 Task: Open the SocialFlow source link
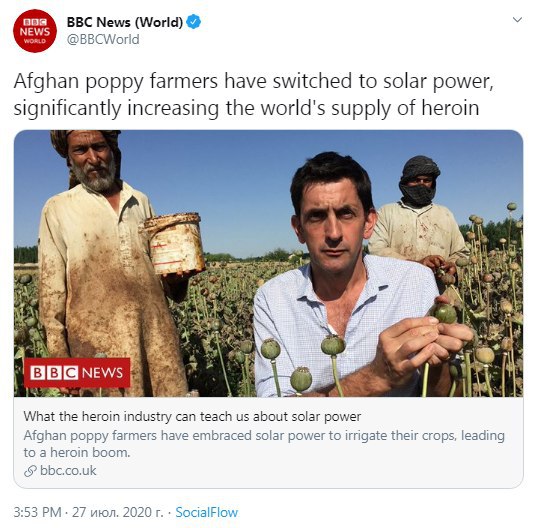tap(206, 512)
